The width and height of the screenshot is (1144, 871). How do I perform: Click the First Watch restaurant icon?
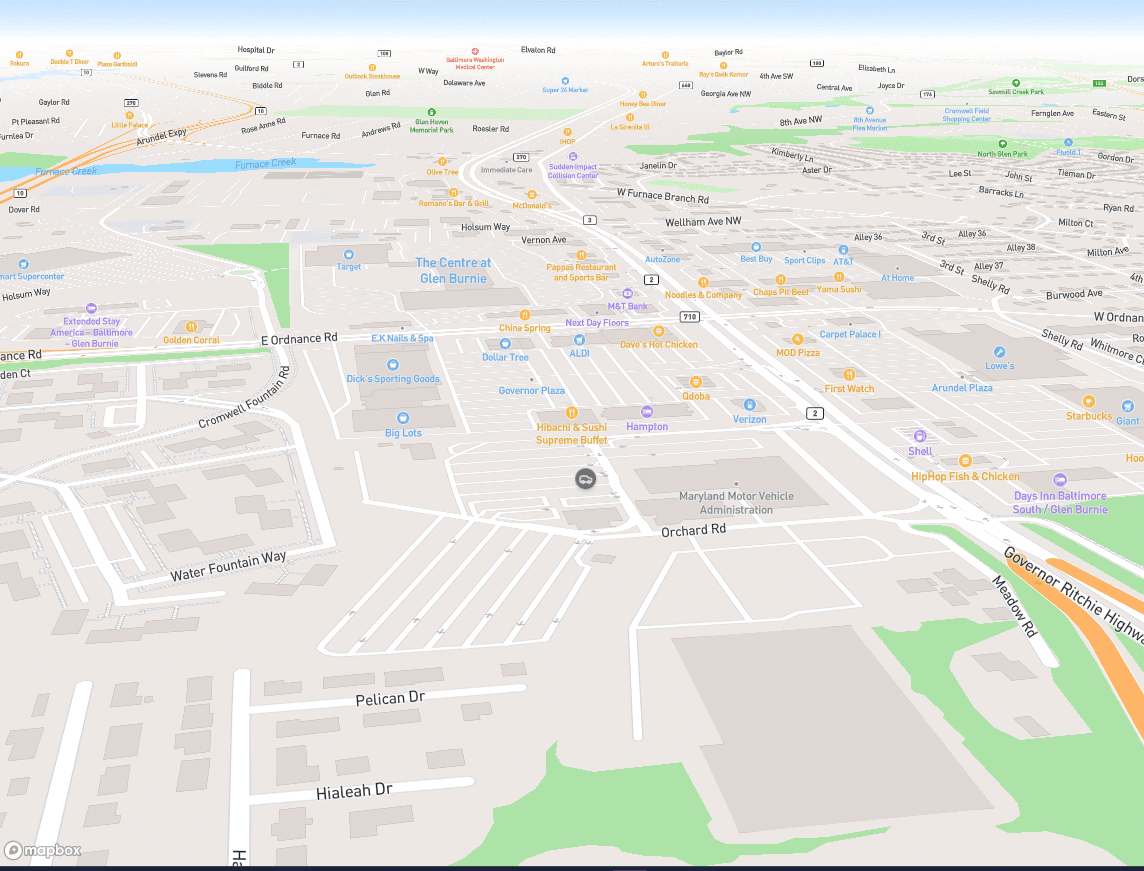point(849,375)
